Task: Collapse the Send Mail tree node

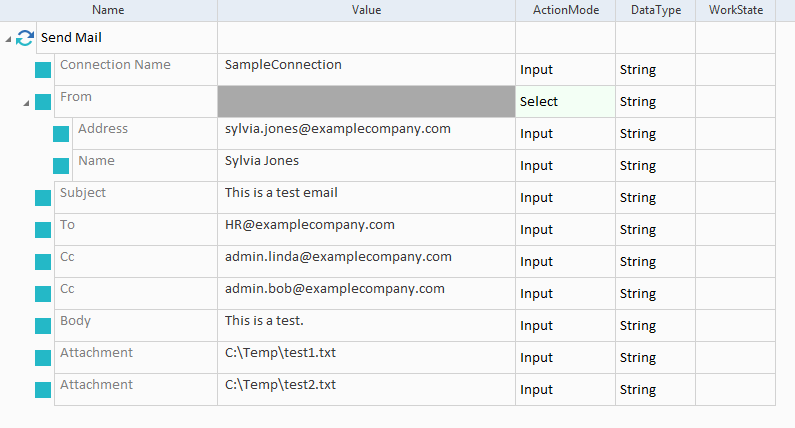Action: pyautogui.click(x=9, y=39)
